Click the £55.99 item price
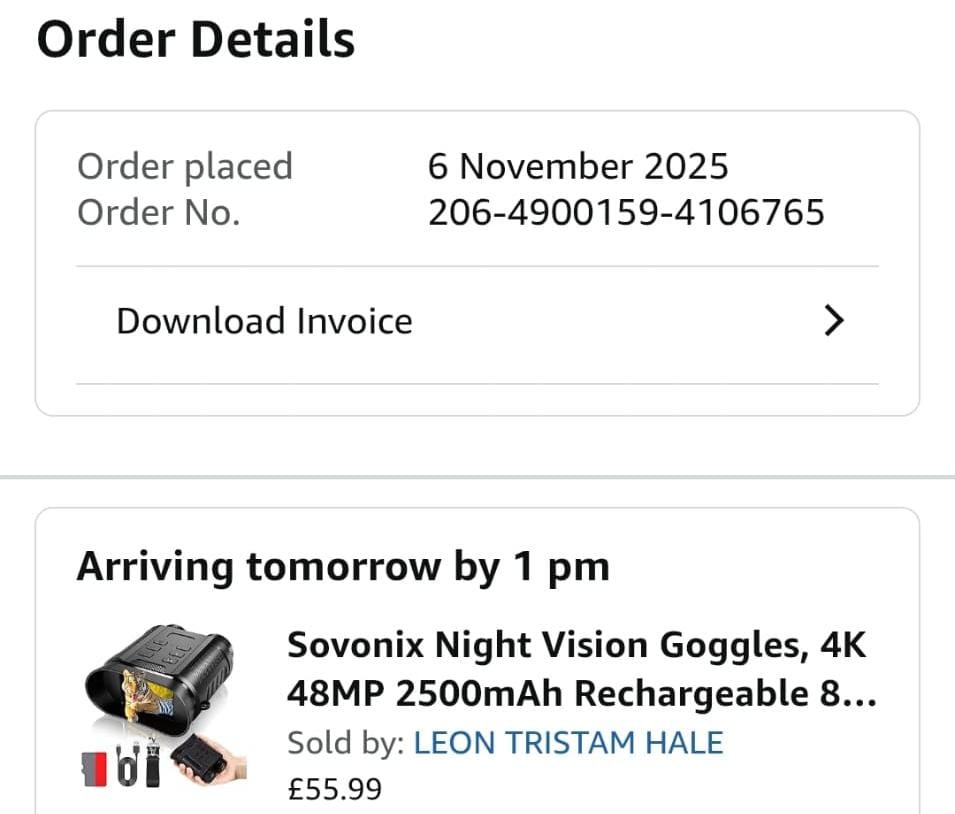Viewport: 955px width, 814px height. [334, 789]
